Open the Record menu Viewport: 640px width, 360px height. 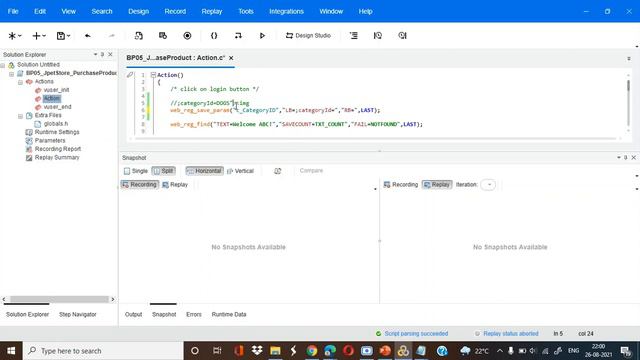pyautogui.click(x=175, y=11)
